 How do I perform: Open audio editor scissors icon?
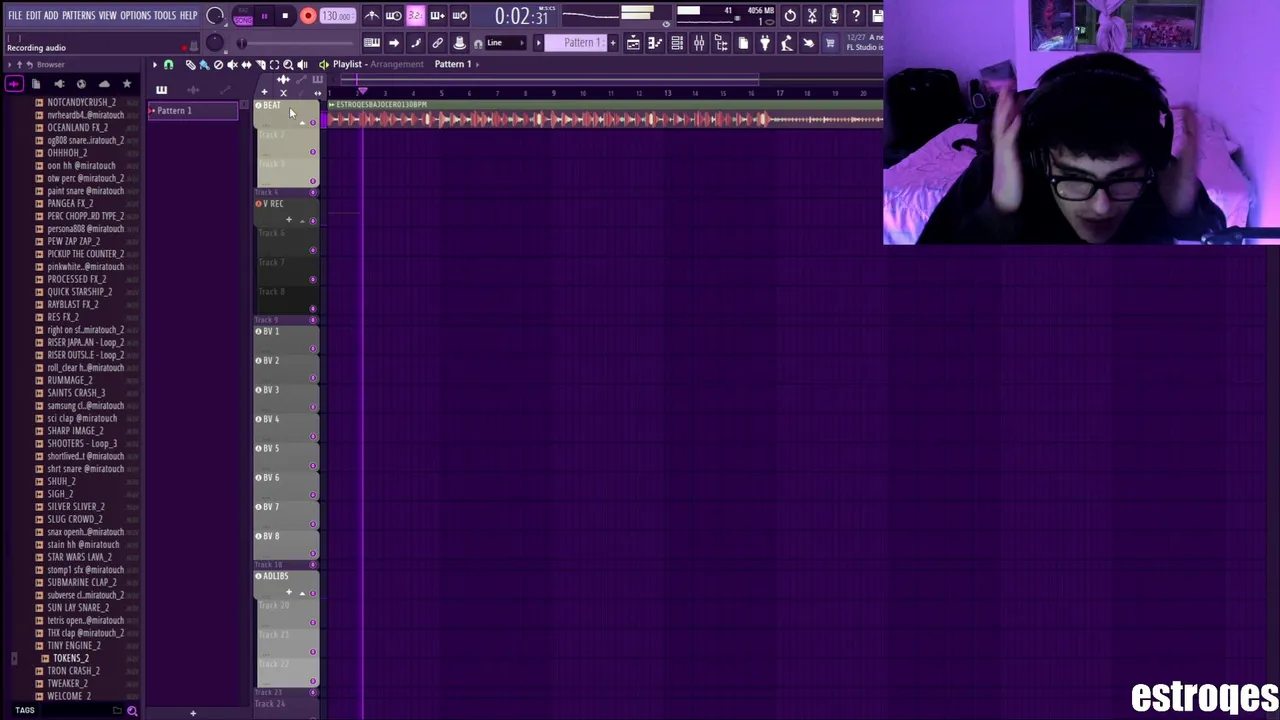pos(812,16)
